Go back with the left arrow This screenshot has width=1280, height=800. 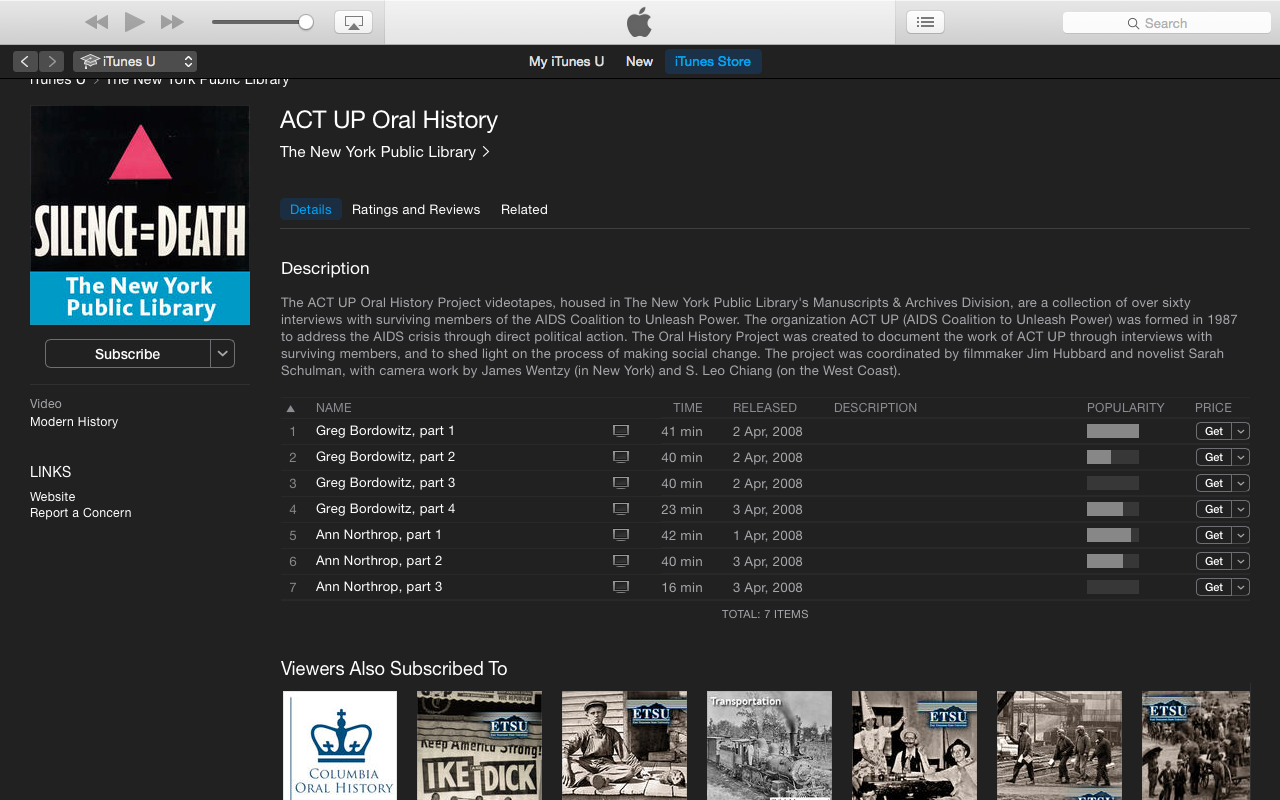25,61
